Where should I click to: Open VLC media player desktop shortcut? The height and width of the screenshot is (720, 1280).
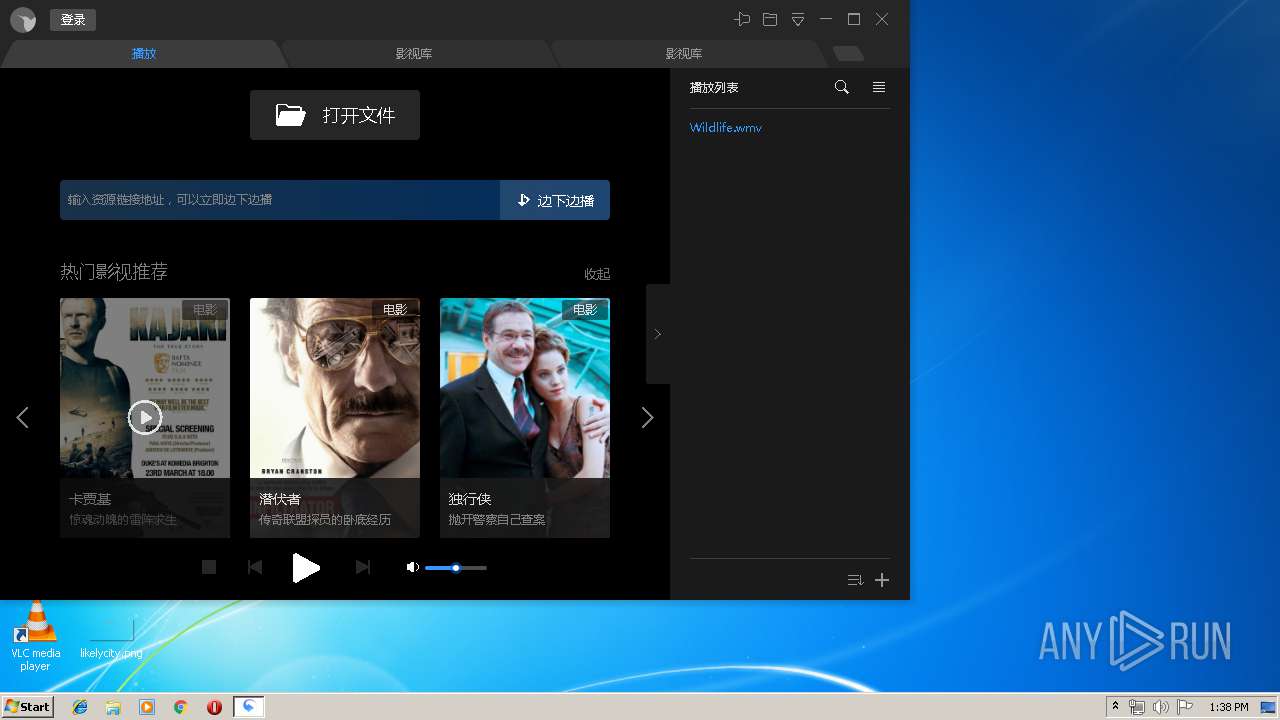coord(35,637)
